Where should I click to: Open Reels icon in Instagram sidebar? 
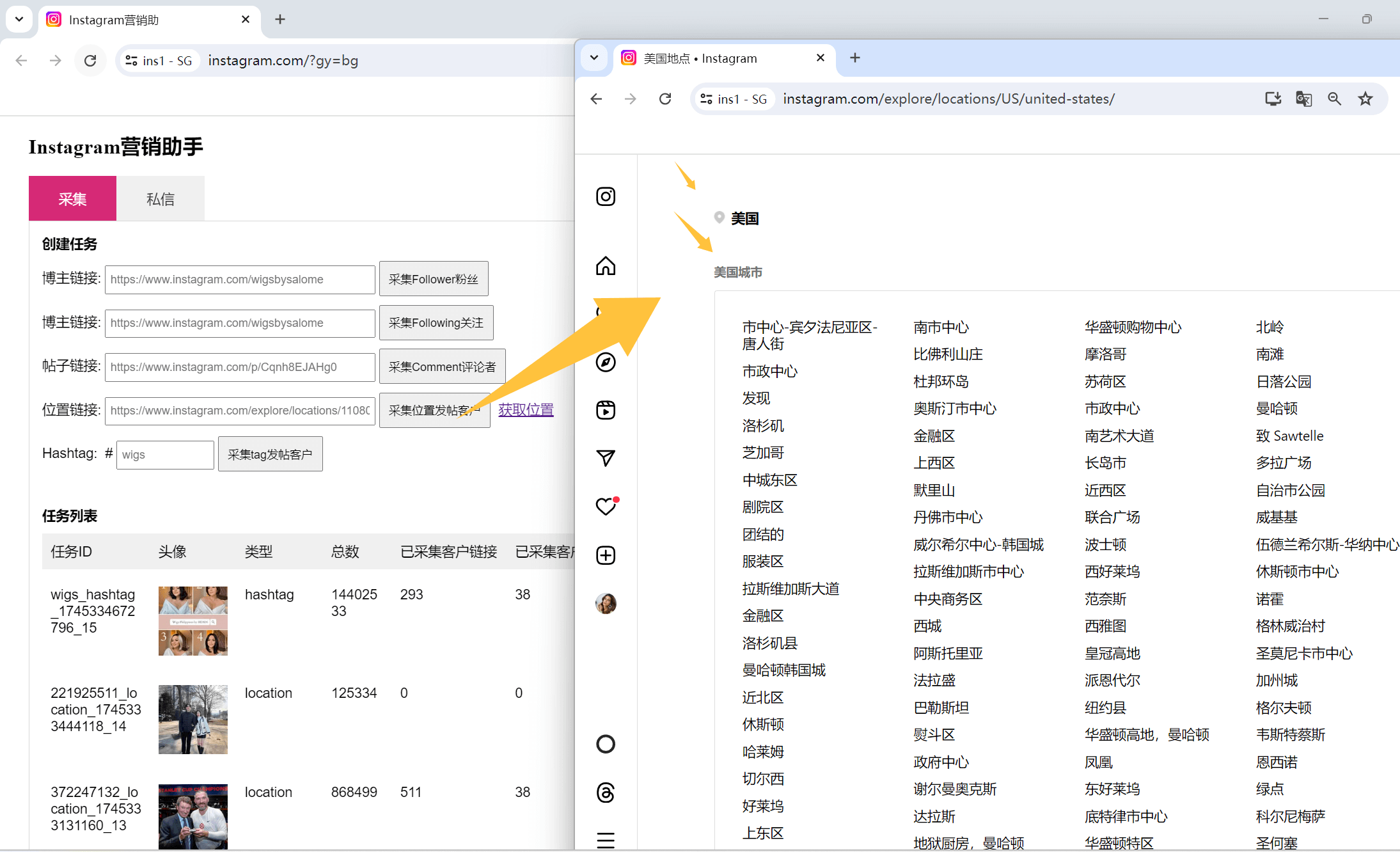point(606,410)
